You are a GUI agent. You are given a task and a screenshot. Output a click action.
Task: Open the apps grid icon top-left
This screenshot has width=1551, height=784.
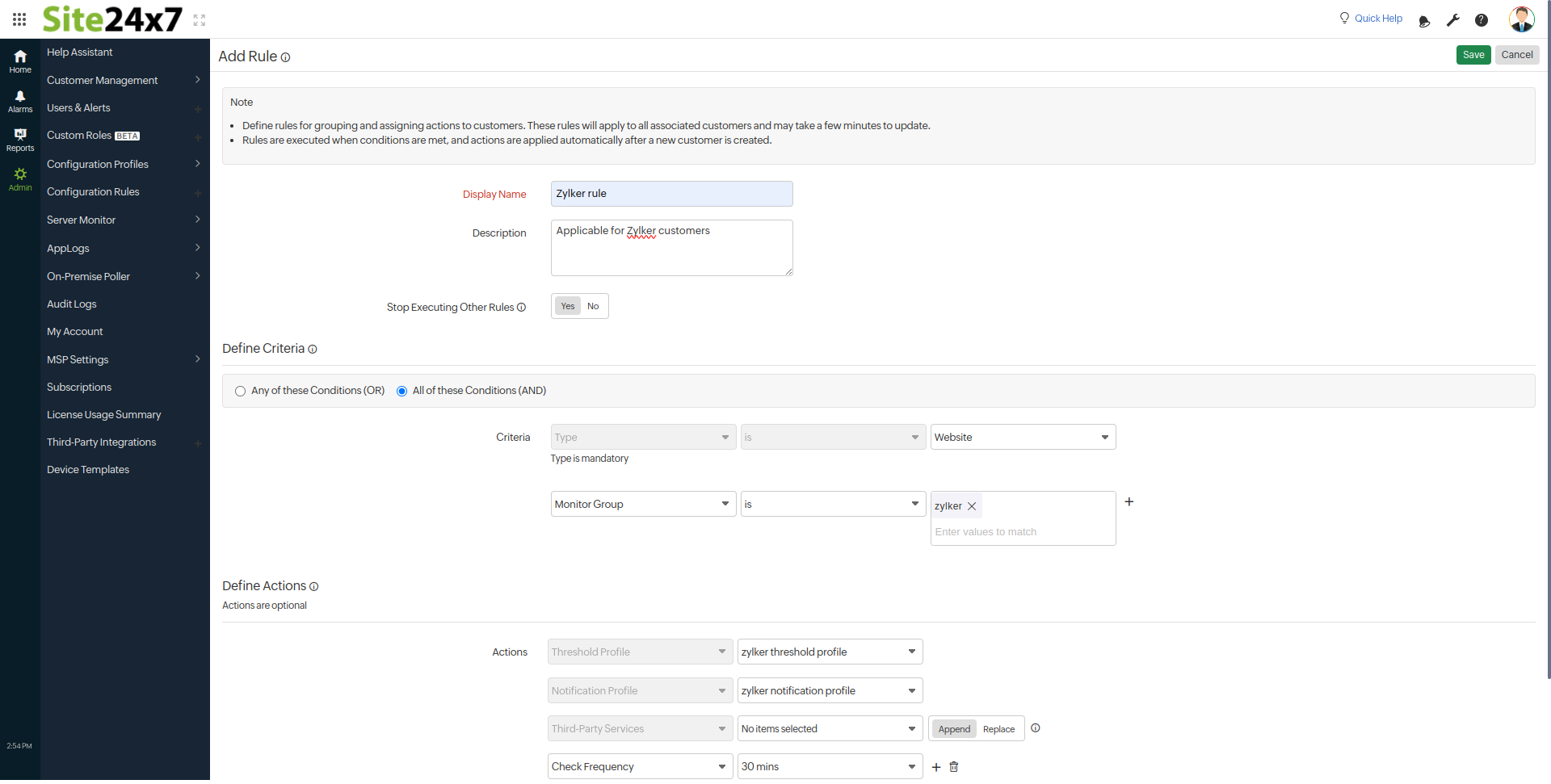coord(19,19)
